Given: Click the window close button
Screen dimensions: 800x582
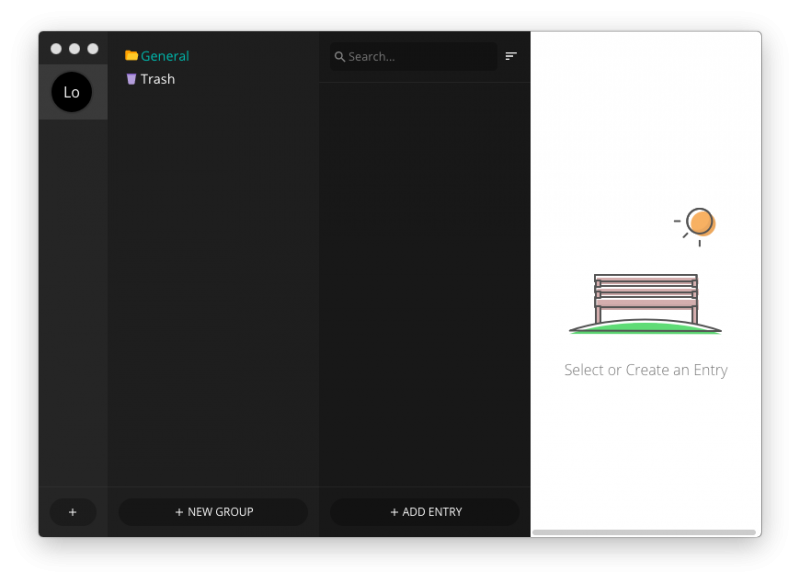Looking at the screenshot, I should 56,48.
